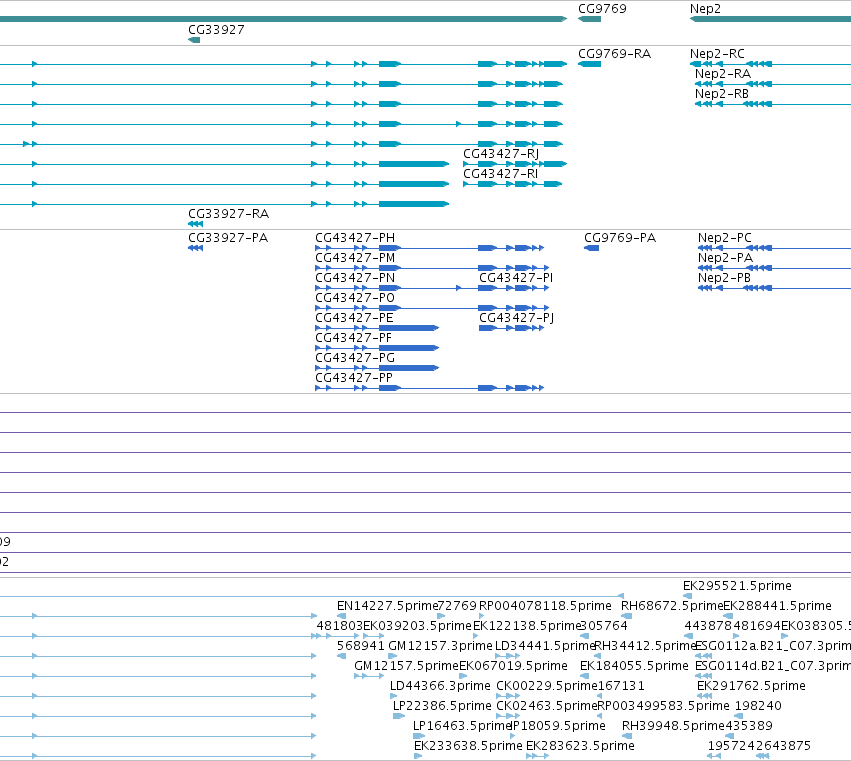Click the CG9769-RA transcript label
The width and height of the screenshot is (851, 761).
(x=614, y=54)
